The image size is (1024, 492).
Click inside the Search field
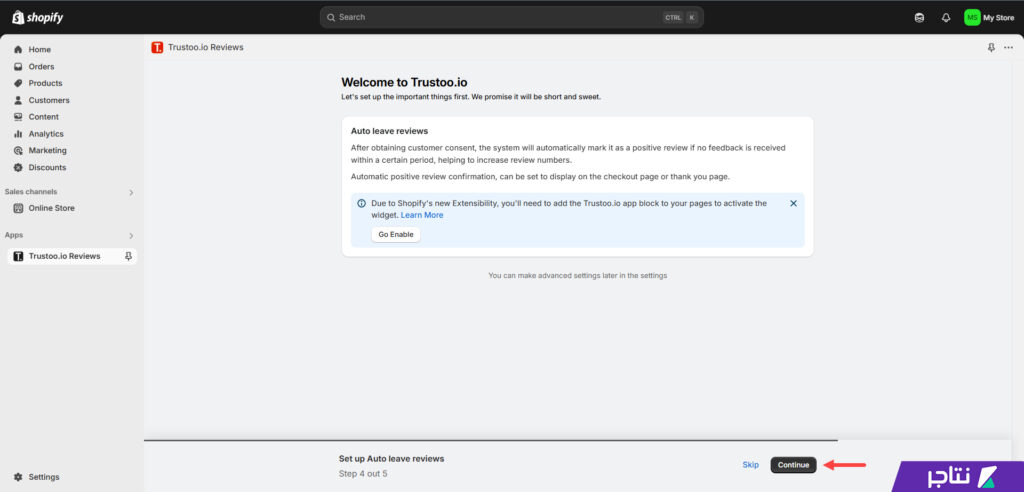[511, 17]
